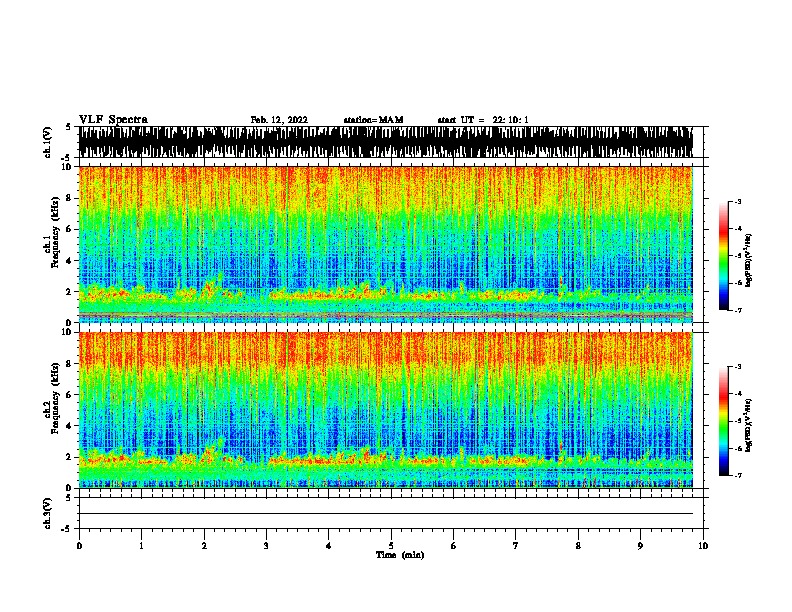Click the "-3" label on ch.1 color bar

pyautogui.click(x=737, y=201)
